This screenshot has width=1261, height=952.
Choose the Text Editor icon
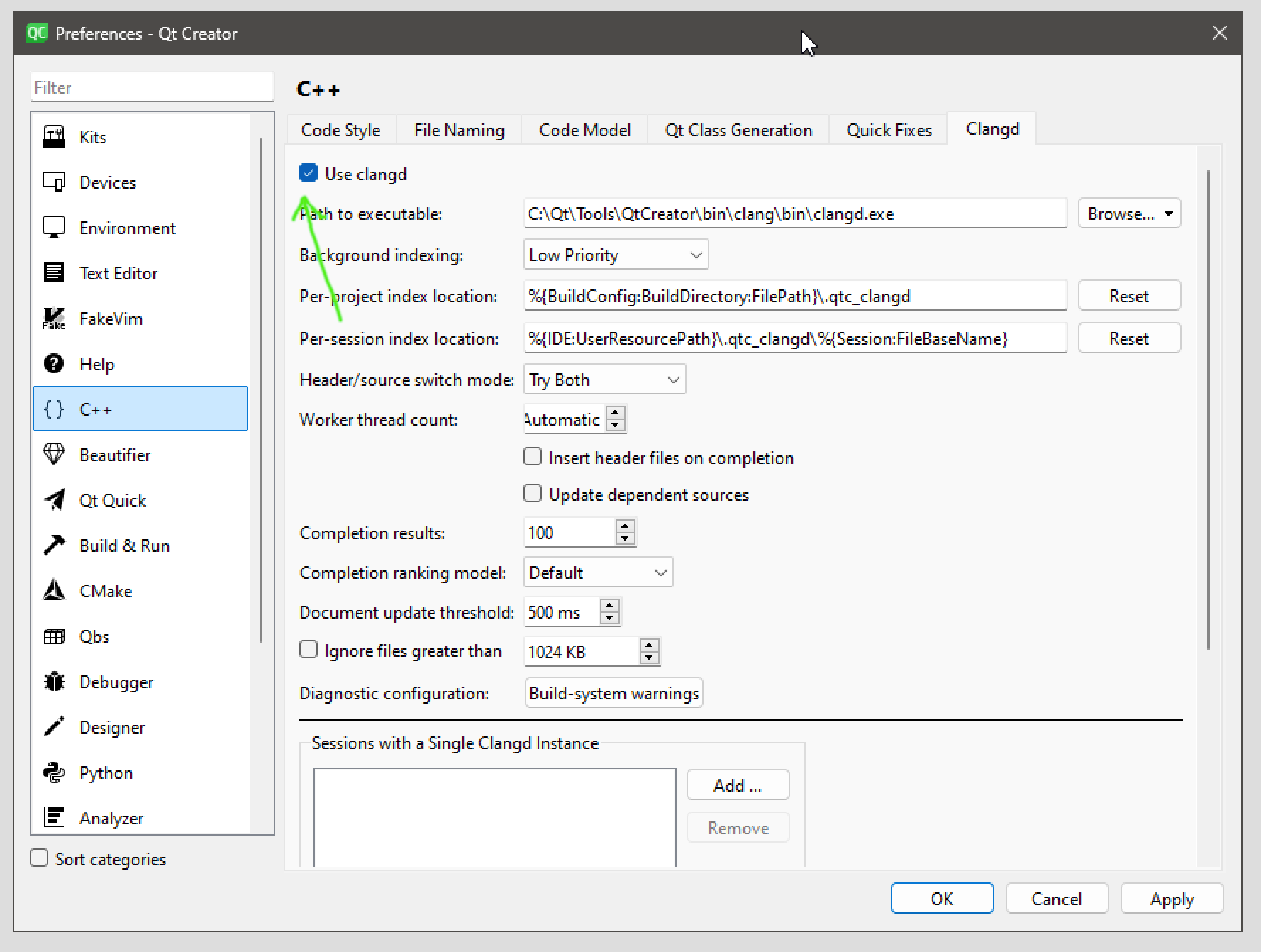pyautogui.click(x=54, y=273)
